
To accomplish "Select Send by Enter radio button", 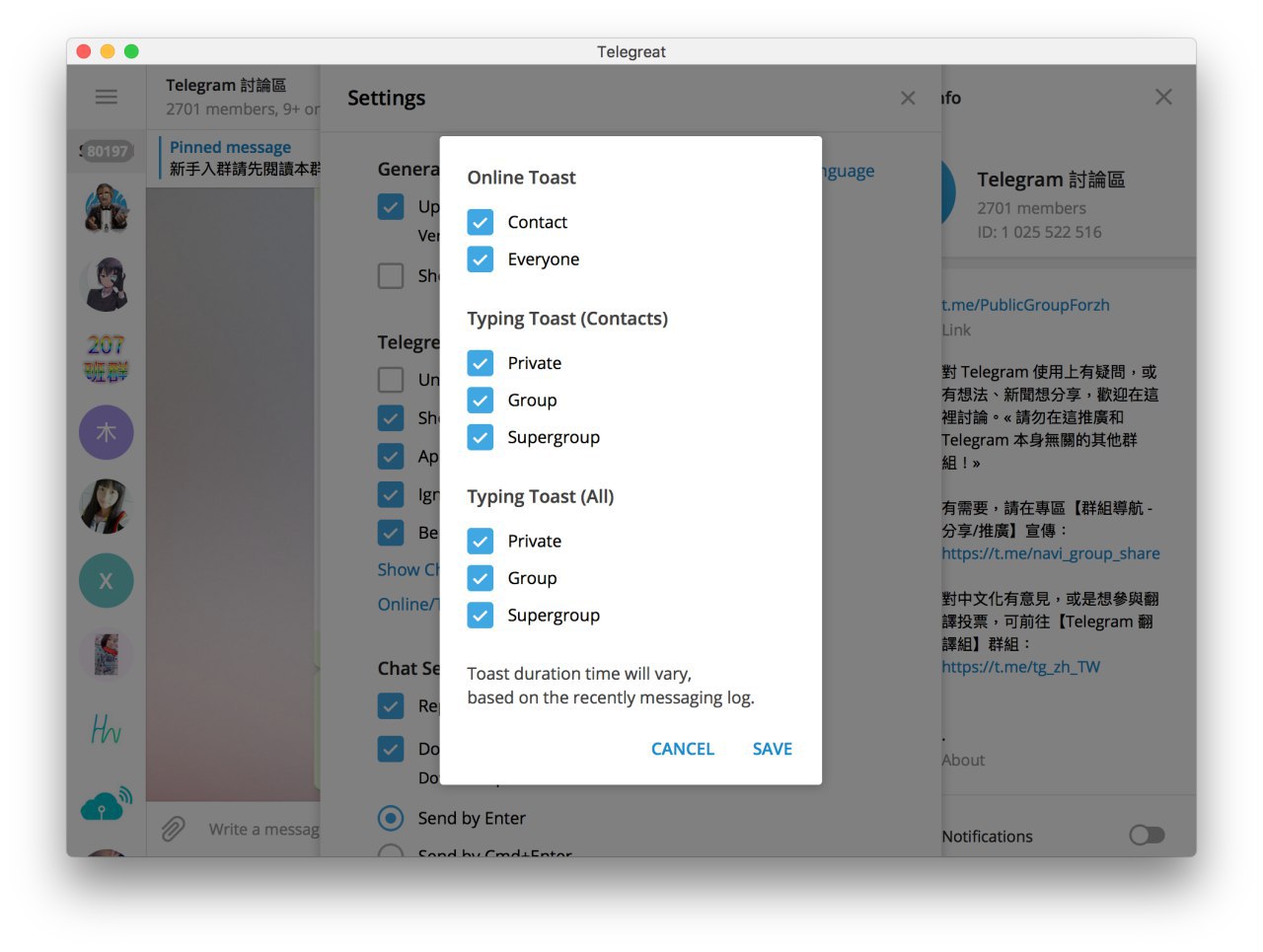I will [391, 818].
